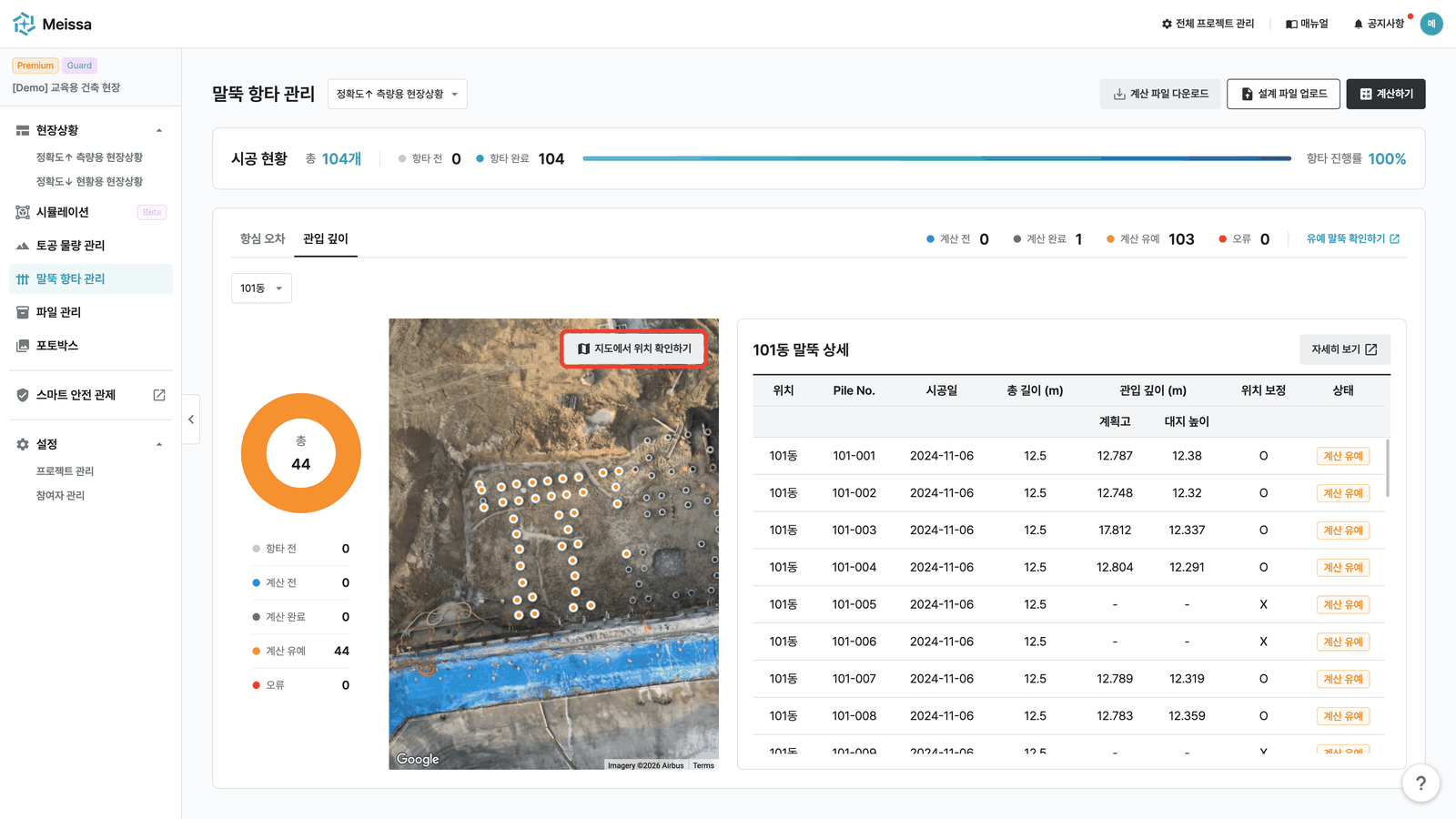
Task: Open the notifications bell icon
Action: [1358, 25]
